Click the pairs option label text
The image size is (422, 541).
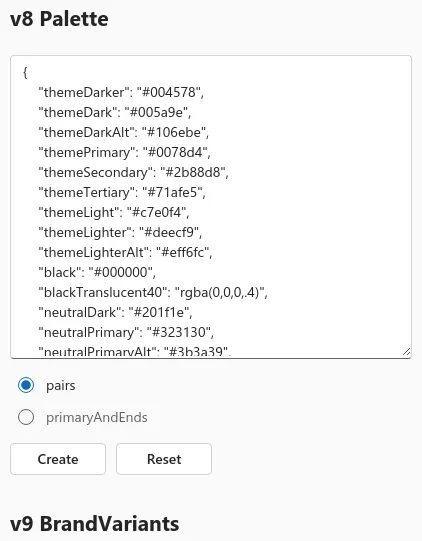(61, 385)
